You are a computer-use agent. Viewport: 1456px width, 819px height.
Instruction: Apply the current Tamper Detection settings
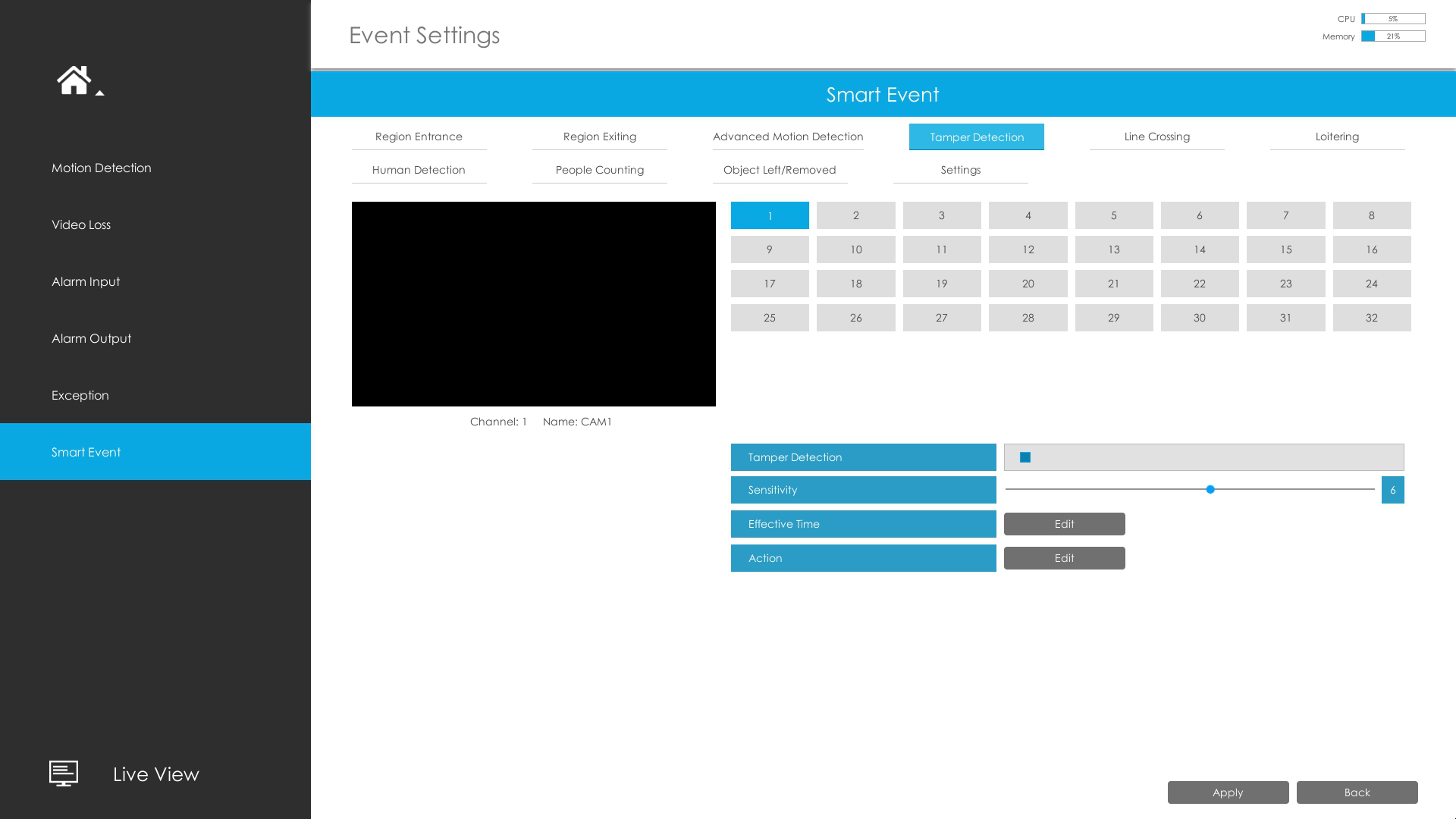point(1228,792)
